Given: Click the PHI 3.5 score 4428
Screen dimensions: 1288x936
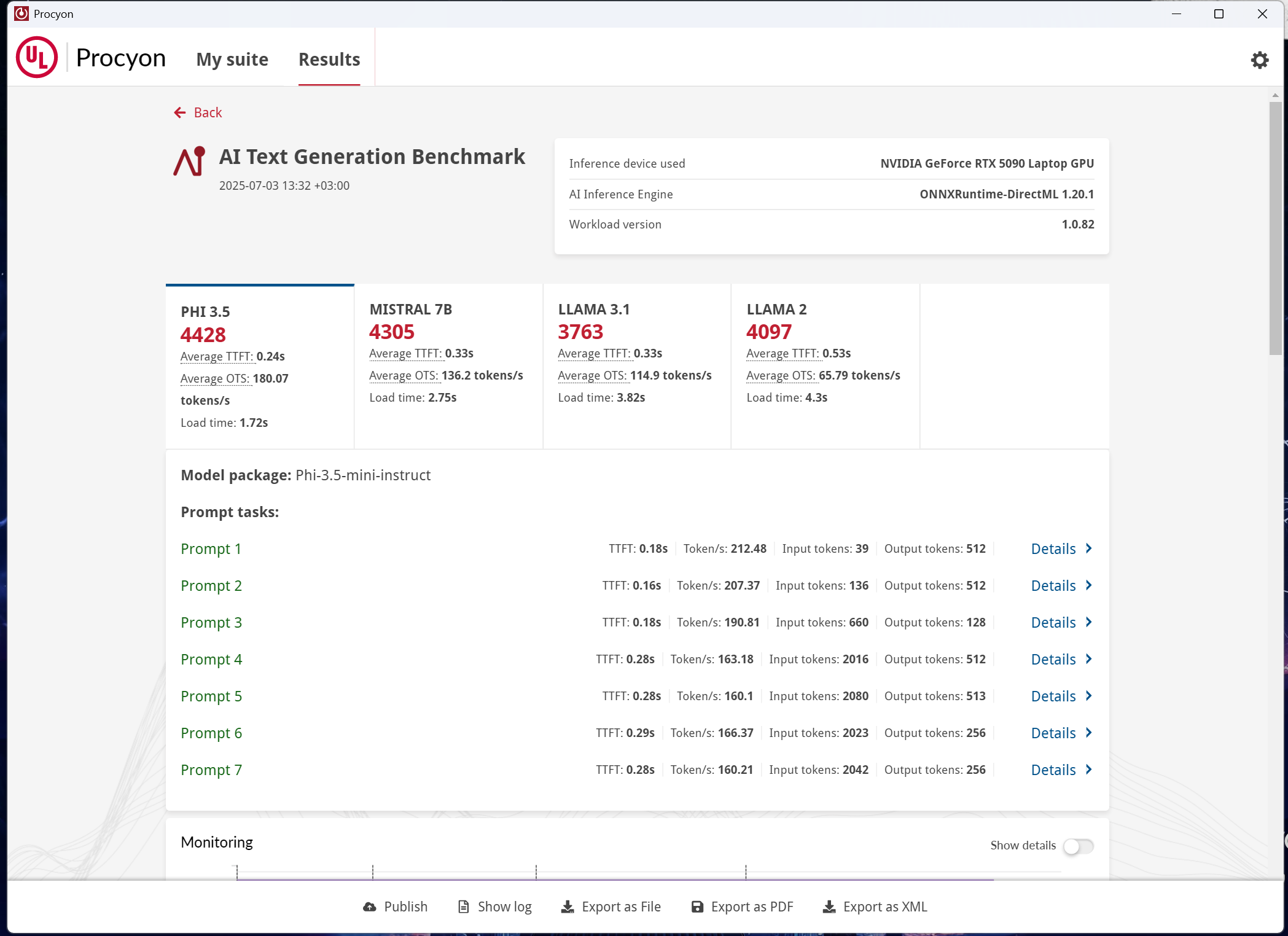Looking at the screenshot, I should [203, 335].
